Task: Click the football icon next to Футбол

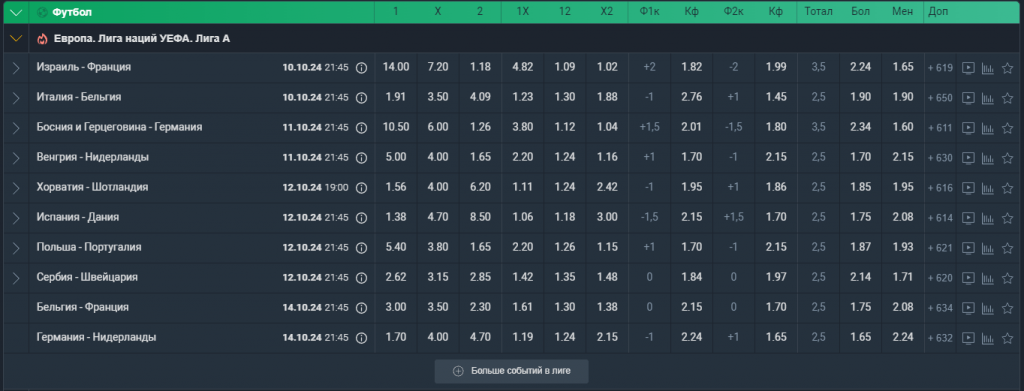Action: [42, 12]
